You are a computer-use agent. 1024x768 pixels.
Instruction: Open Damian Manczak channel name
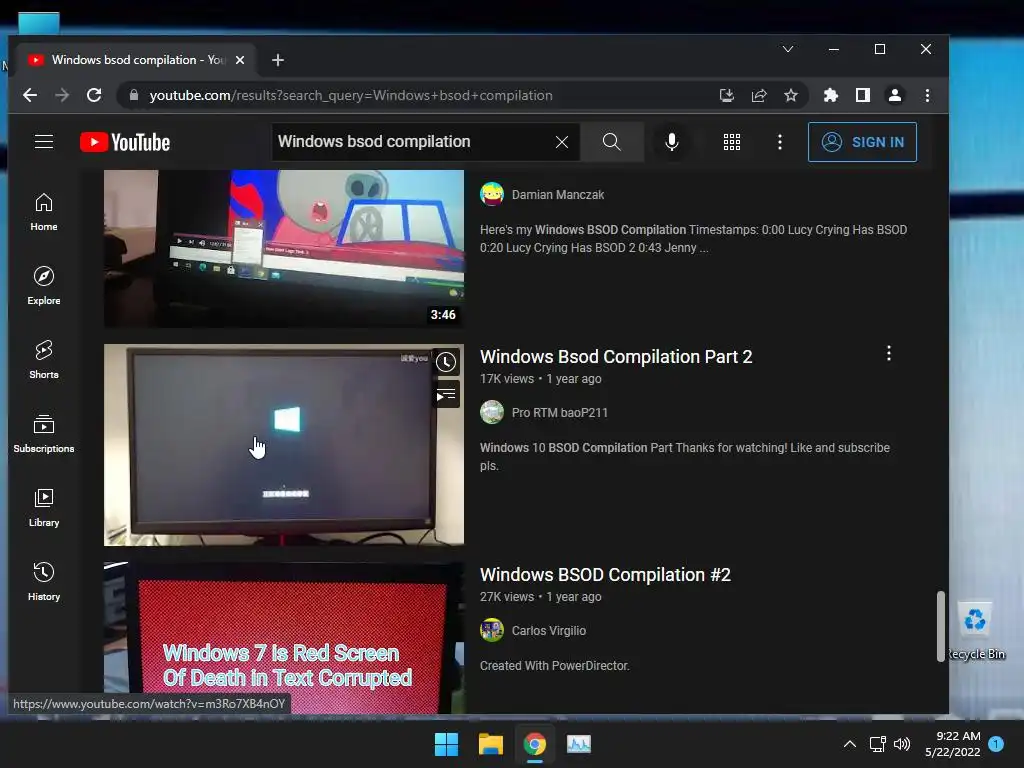[558, 195]
